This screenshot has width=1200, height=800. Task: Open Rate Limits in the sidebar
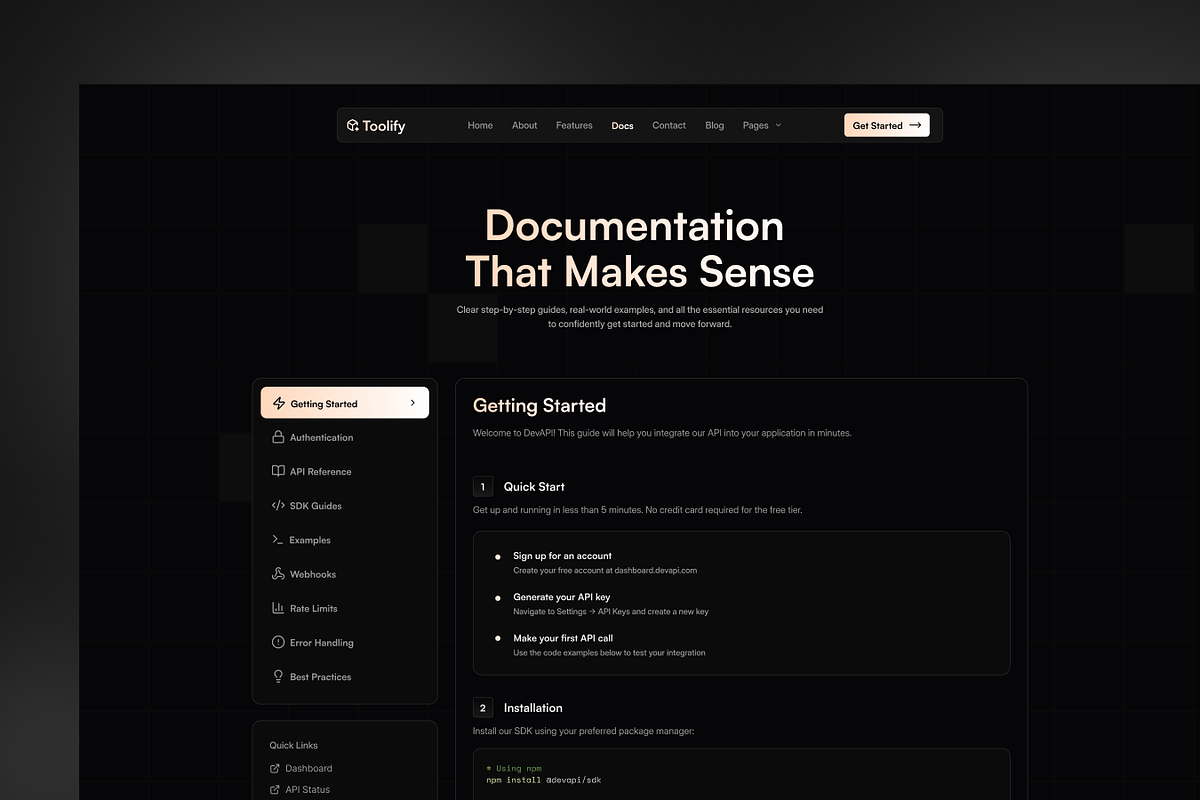tap(345, 608)
